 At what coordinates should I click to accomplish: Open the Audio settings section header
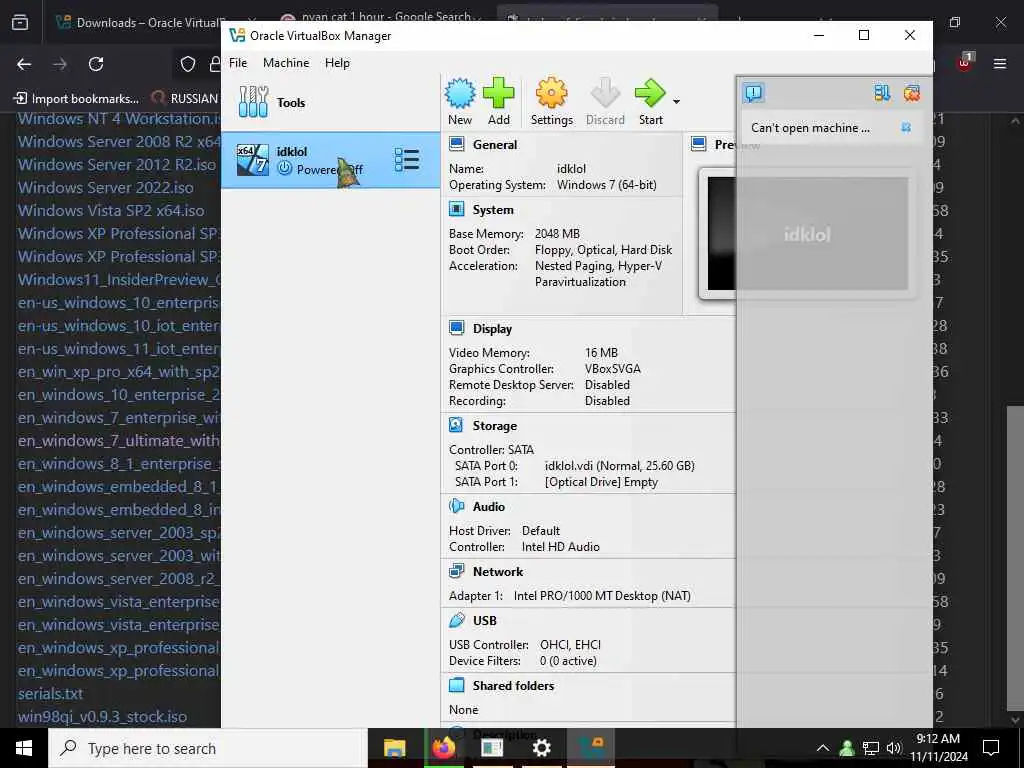pyautogui.click(x=488, y=507)
